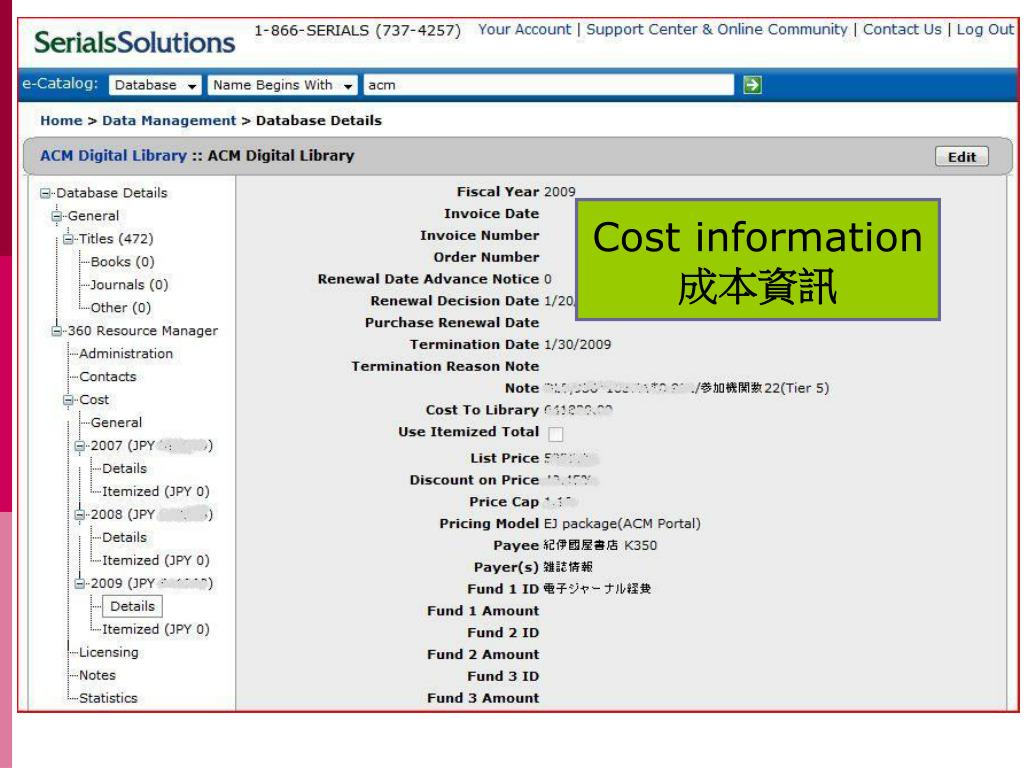The image size is (1024, 768).
Task: Open Contacts in the tree
Action: tap(108, 377)
